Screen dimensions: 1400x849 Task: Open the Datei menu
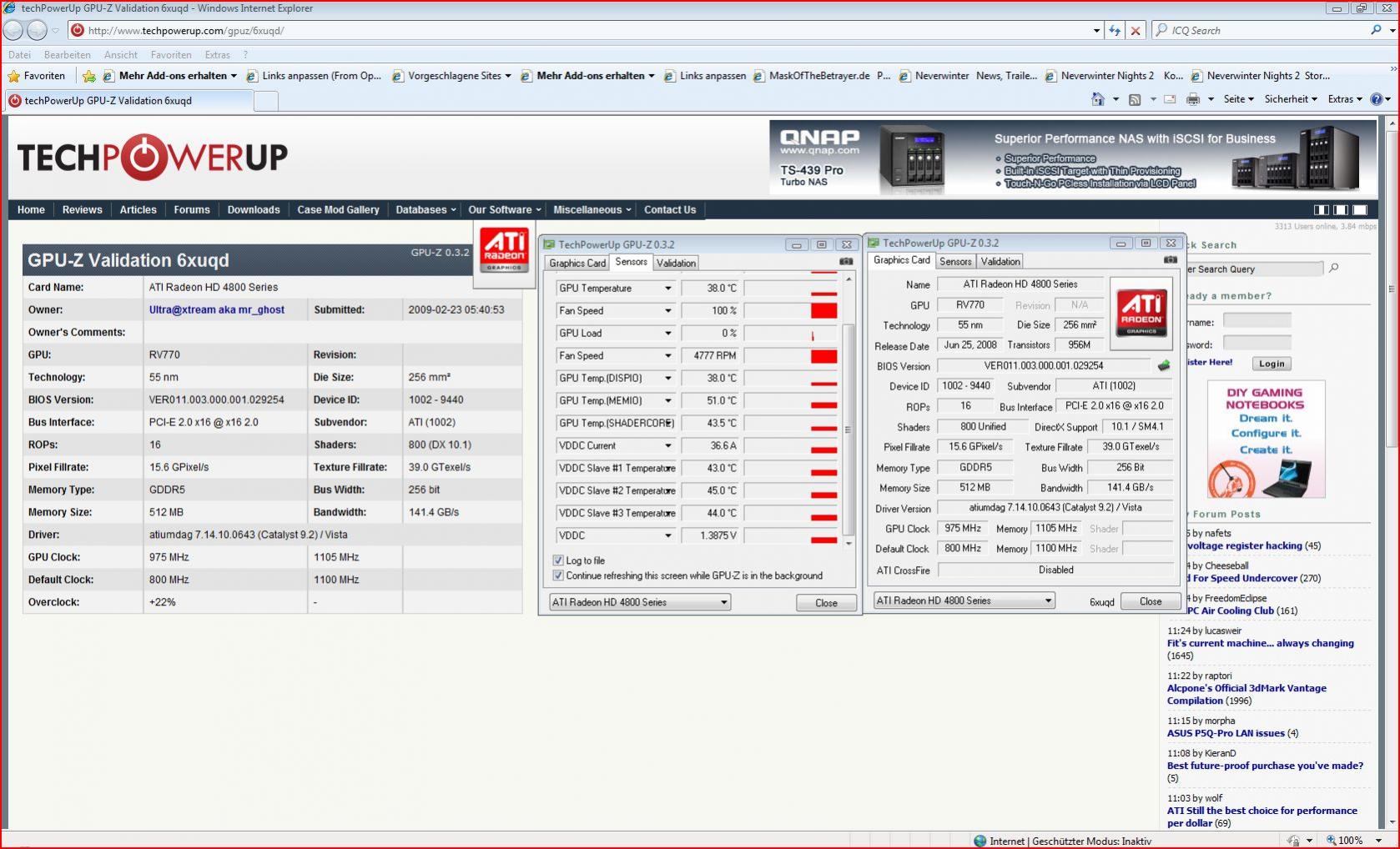[x=19, y=55]
